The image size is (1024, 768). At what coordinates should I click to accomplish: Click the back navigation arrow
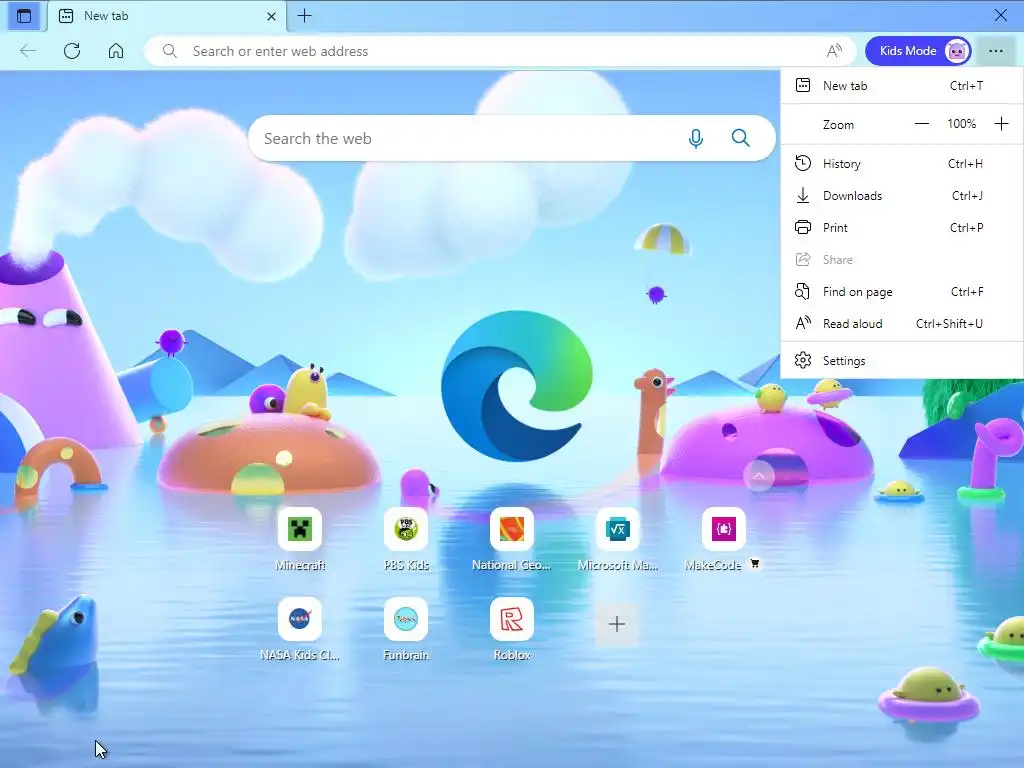27,51
